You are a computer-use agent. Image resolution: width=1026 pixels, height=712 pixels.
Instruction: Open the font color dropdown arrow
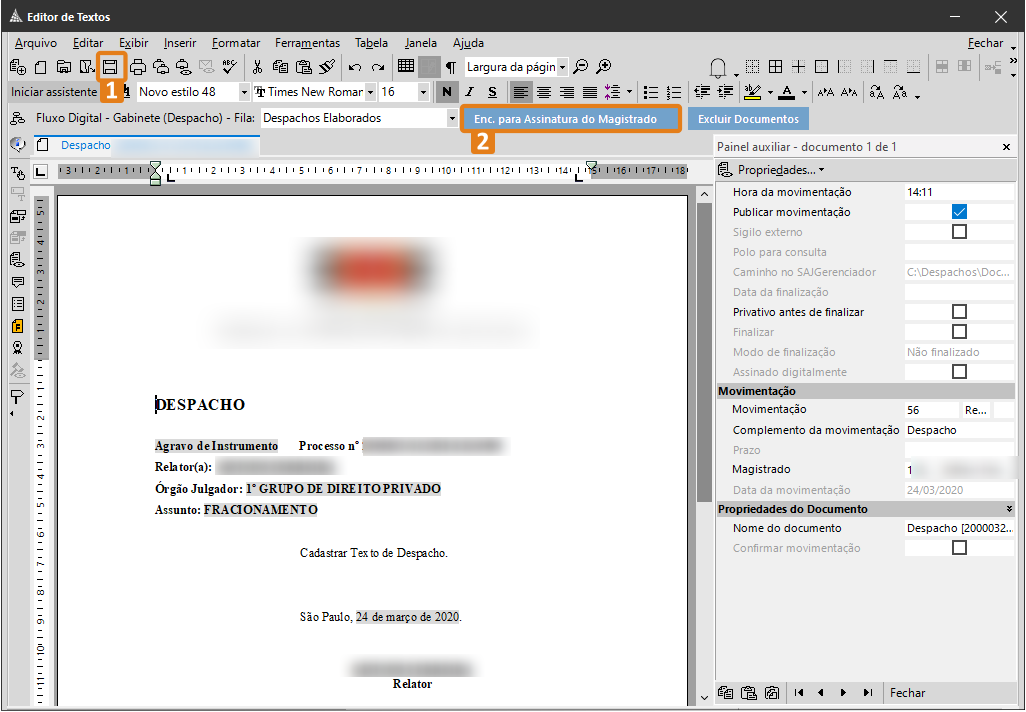point(804,92)
